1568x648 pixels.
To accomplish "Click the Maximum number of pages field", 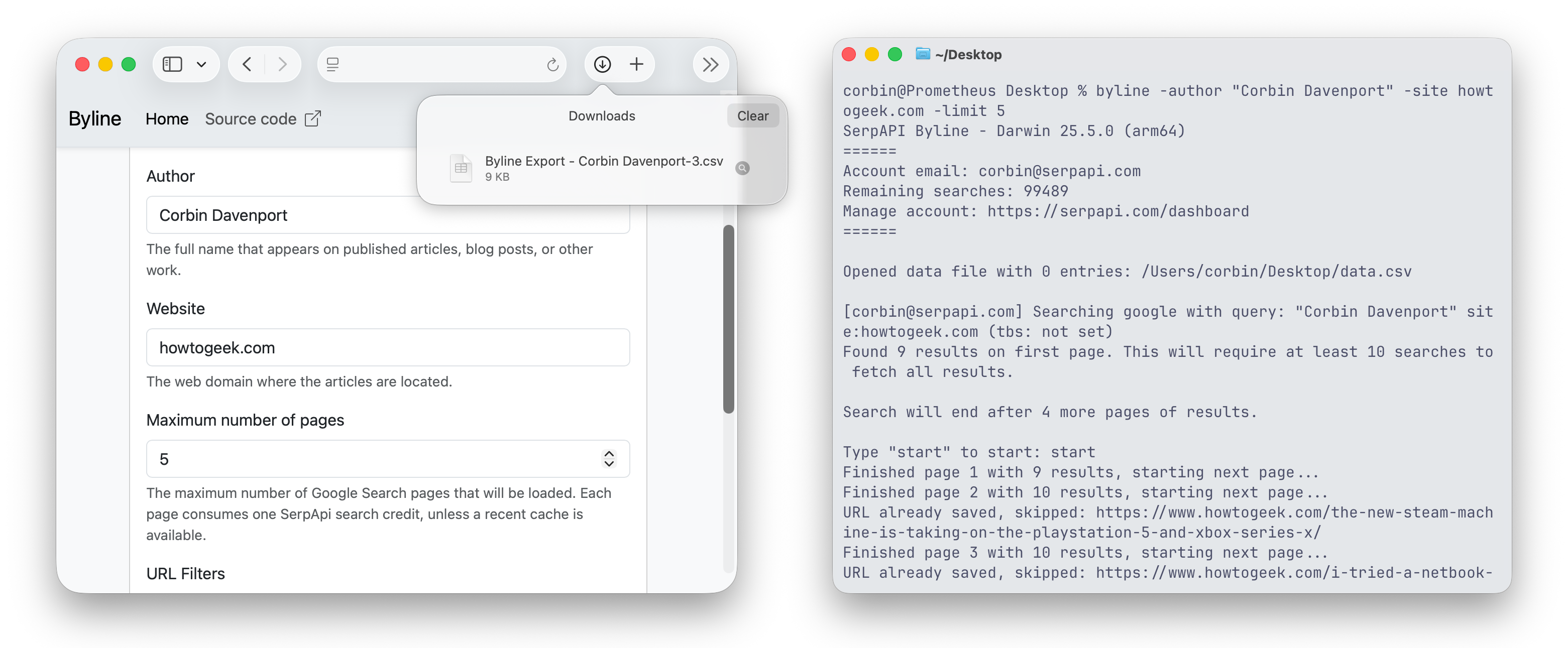I will click(x=388, y=459).
